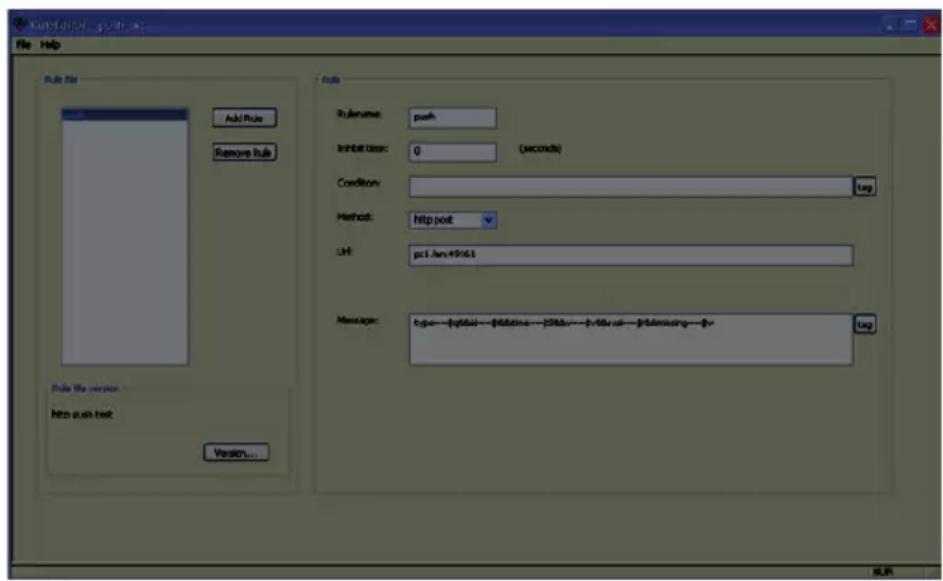Screen dimensions: 943x581
Task: Close the window with the red X
Action: click(x=931, y=25)
